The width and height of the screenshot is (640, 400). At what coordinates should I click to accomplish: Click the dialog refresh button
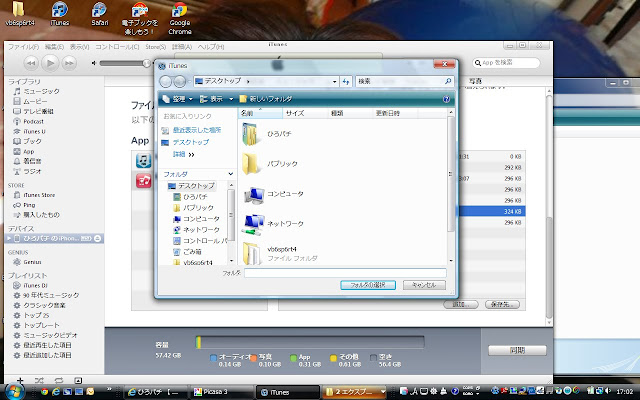(346, 82)
